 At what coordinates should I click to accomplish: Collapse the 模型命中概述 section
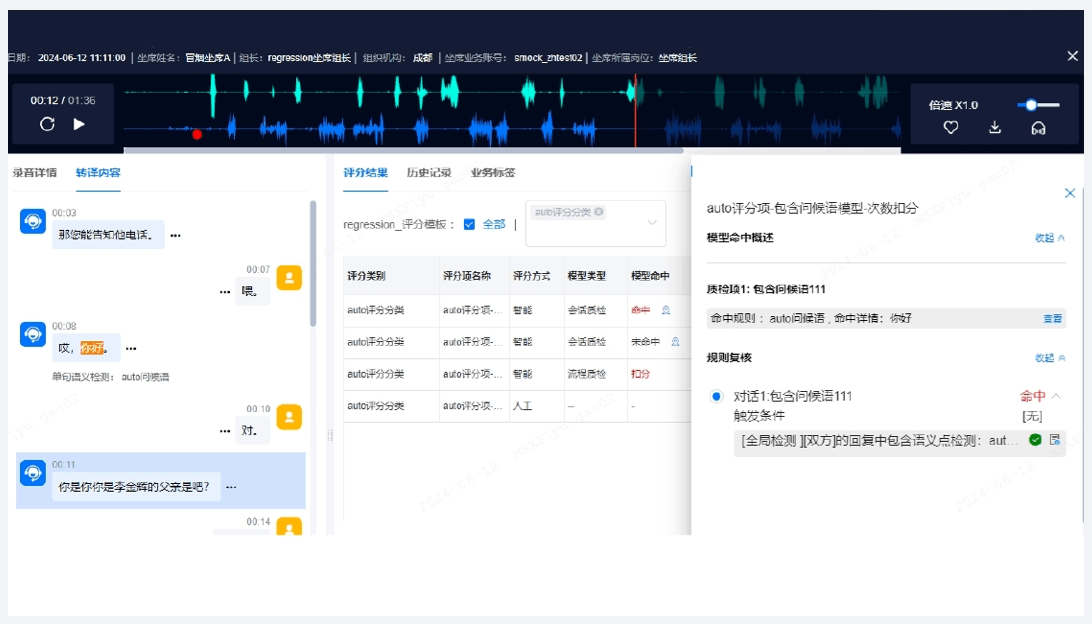1049,238
